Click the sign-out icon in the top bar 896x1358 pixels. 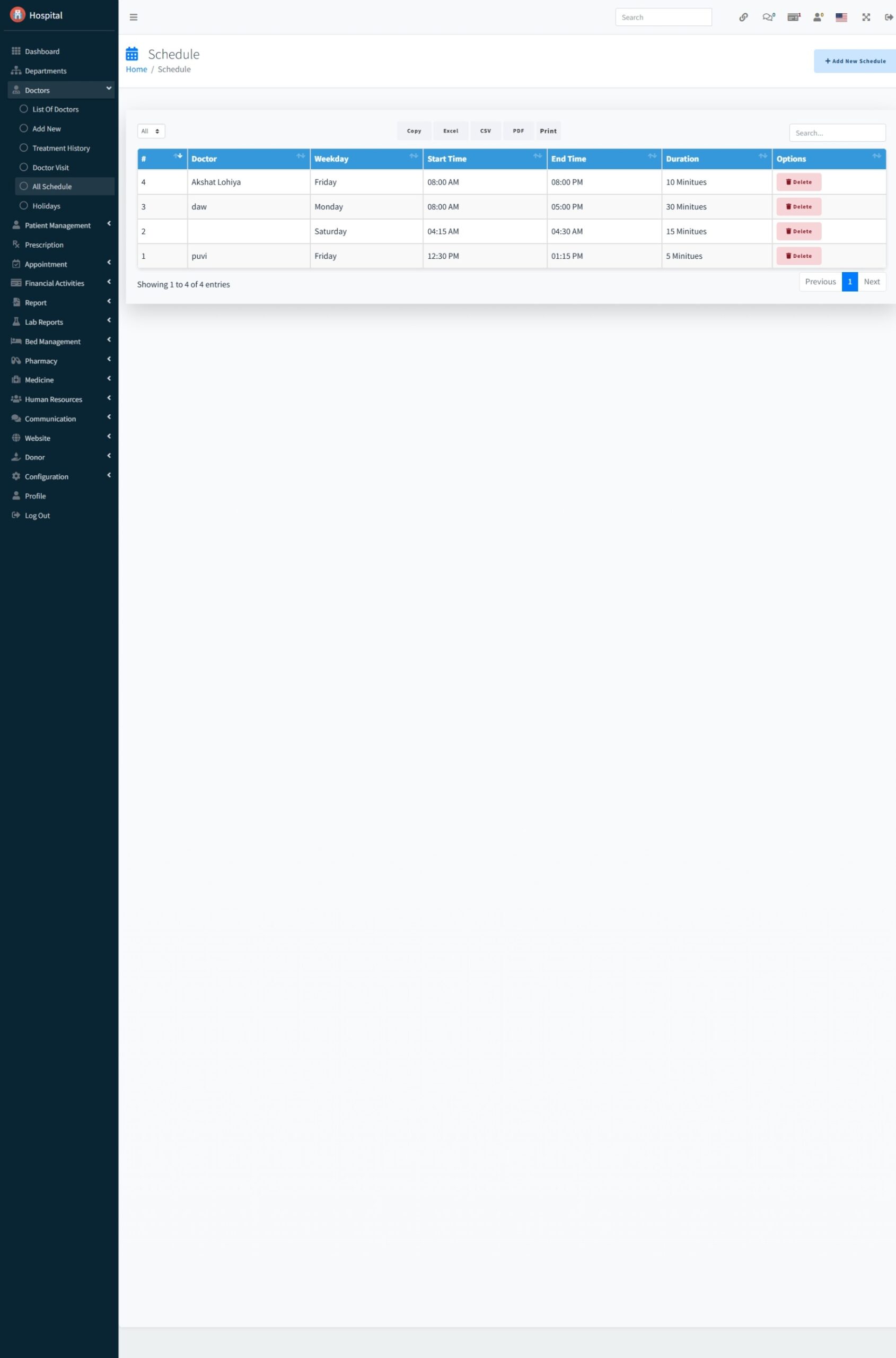pyautogui.click(x=889, y=17)
